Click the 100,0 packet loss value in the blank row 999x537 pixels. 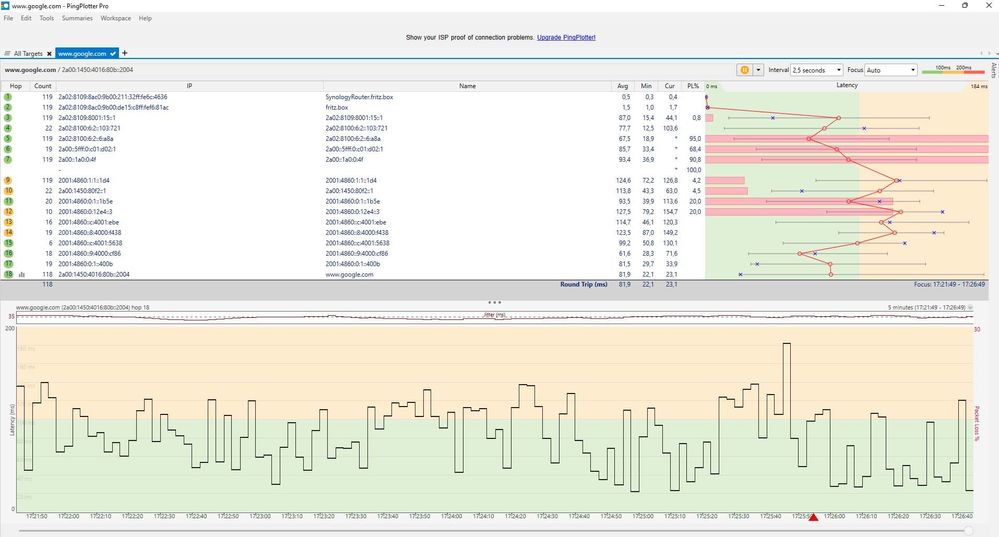coord(693,170)
